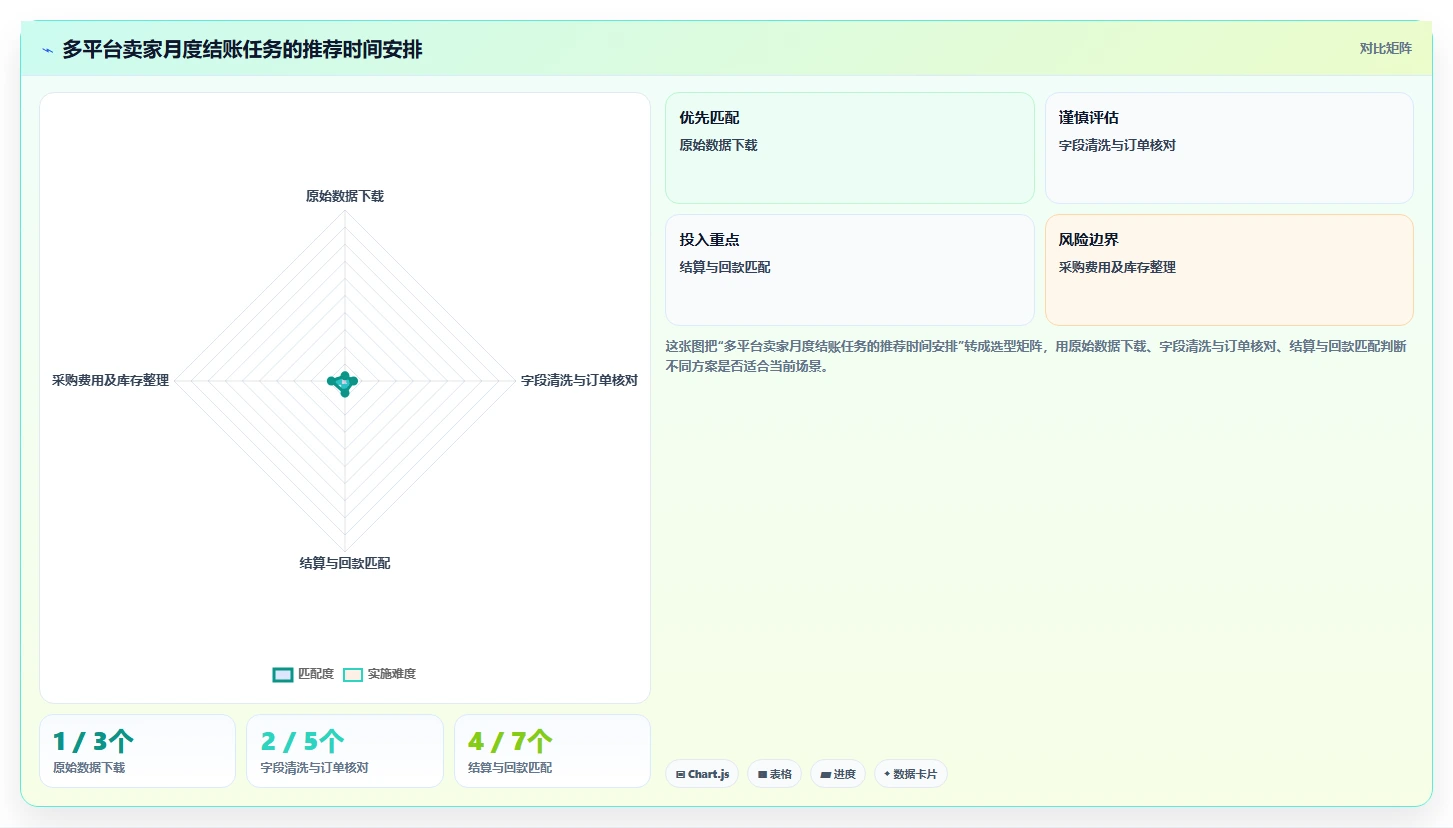Click the 对比矩阵 label in header
The height and width of the screenshot is (828, 1453).
point(1385,49)
